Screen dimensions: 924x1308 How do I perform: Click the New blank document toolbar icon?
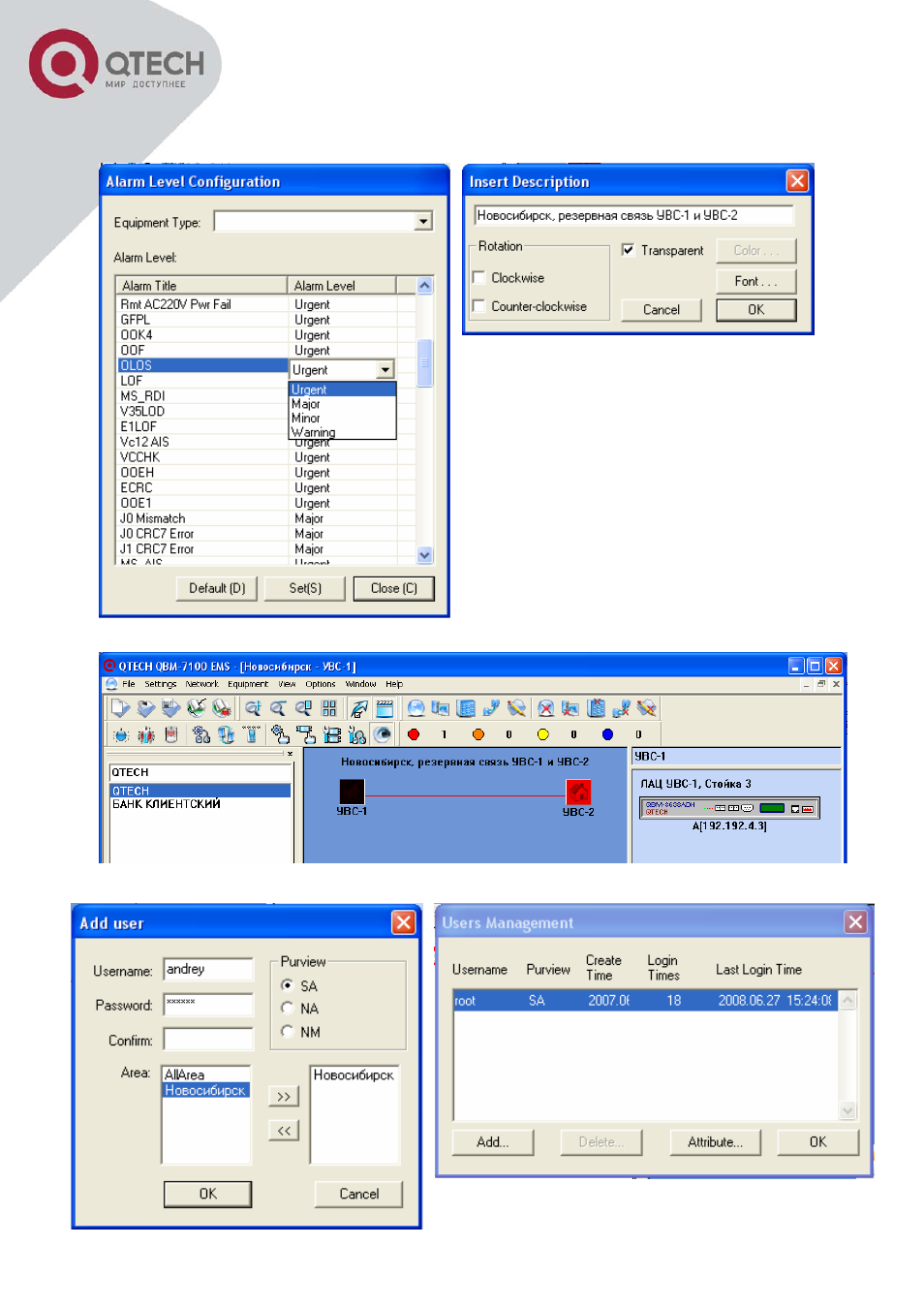121,708
